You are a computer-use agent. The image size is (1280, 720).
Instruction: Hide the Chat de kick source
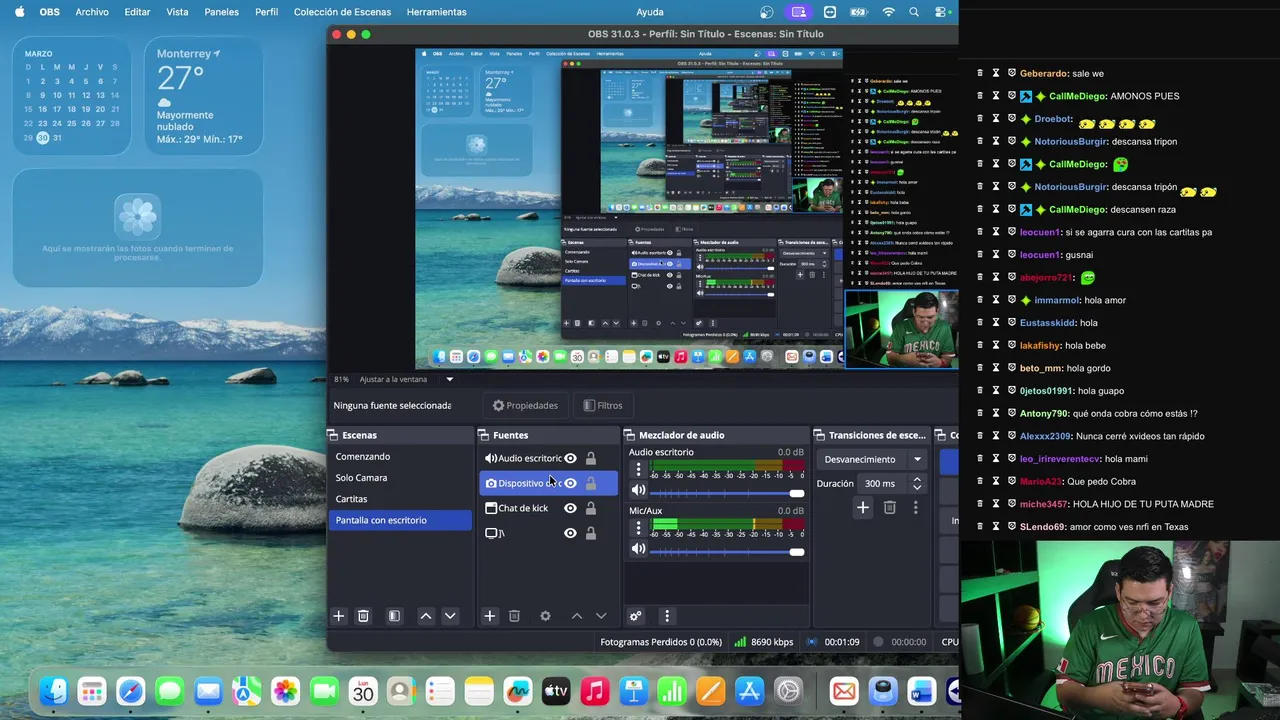pyautogui.click(x=570, y=508)
